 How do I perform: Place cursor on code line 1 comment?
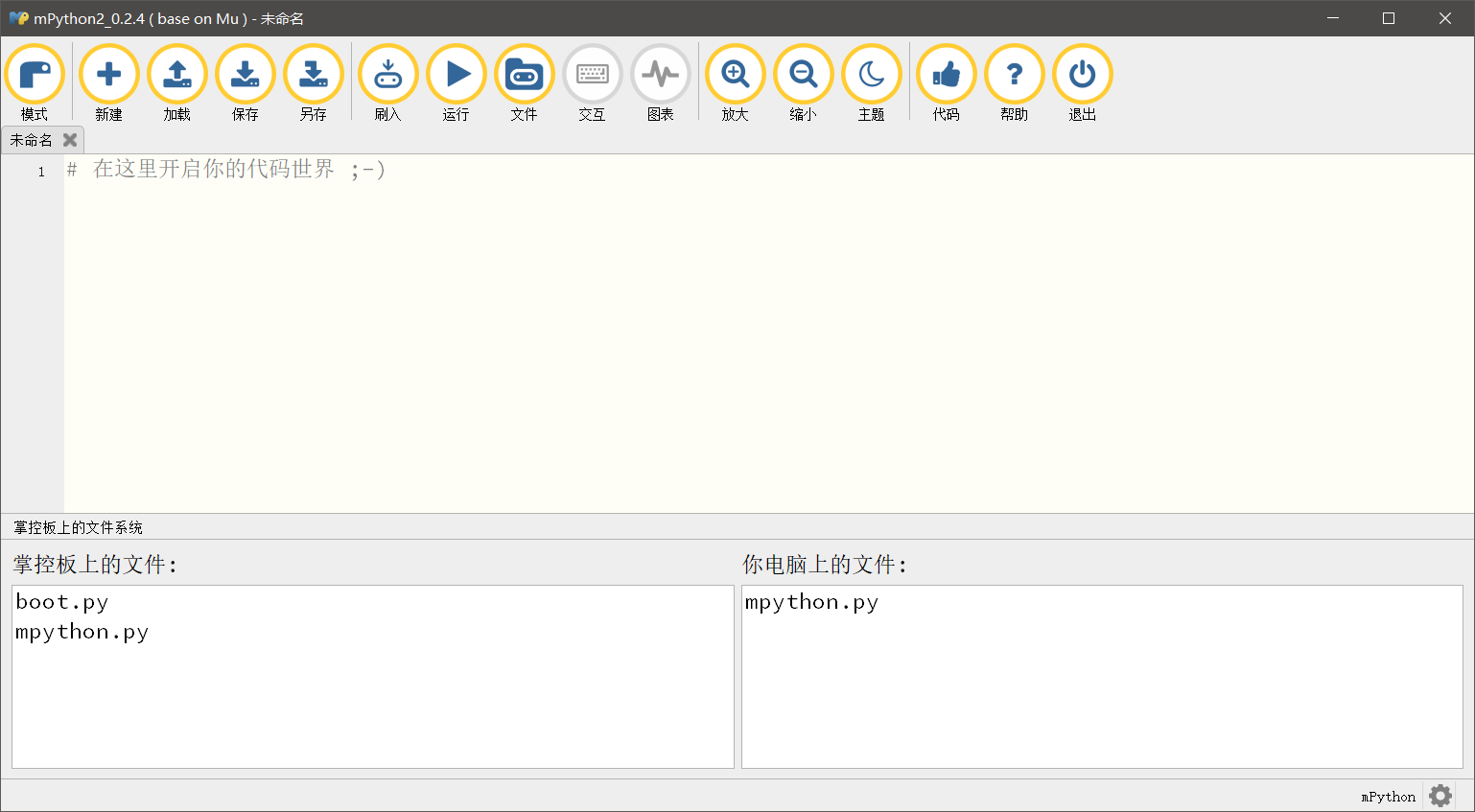225,170
